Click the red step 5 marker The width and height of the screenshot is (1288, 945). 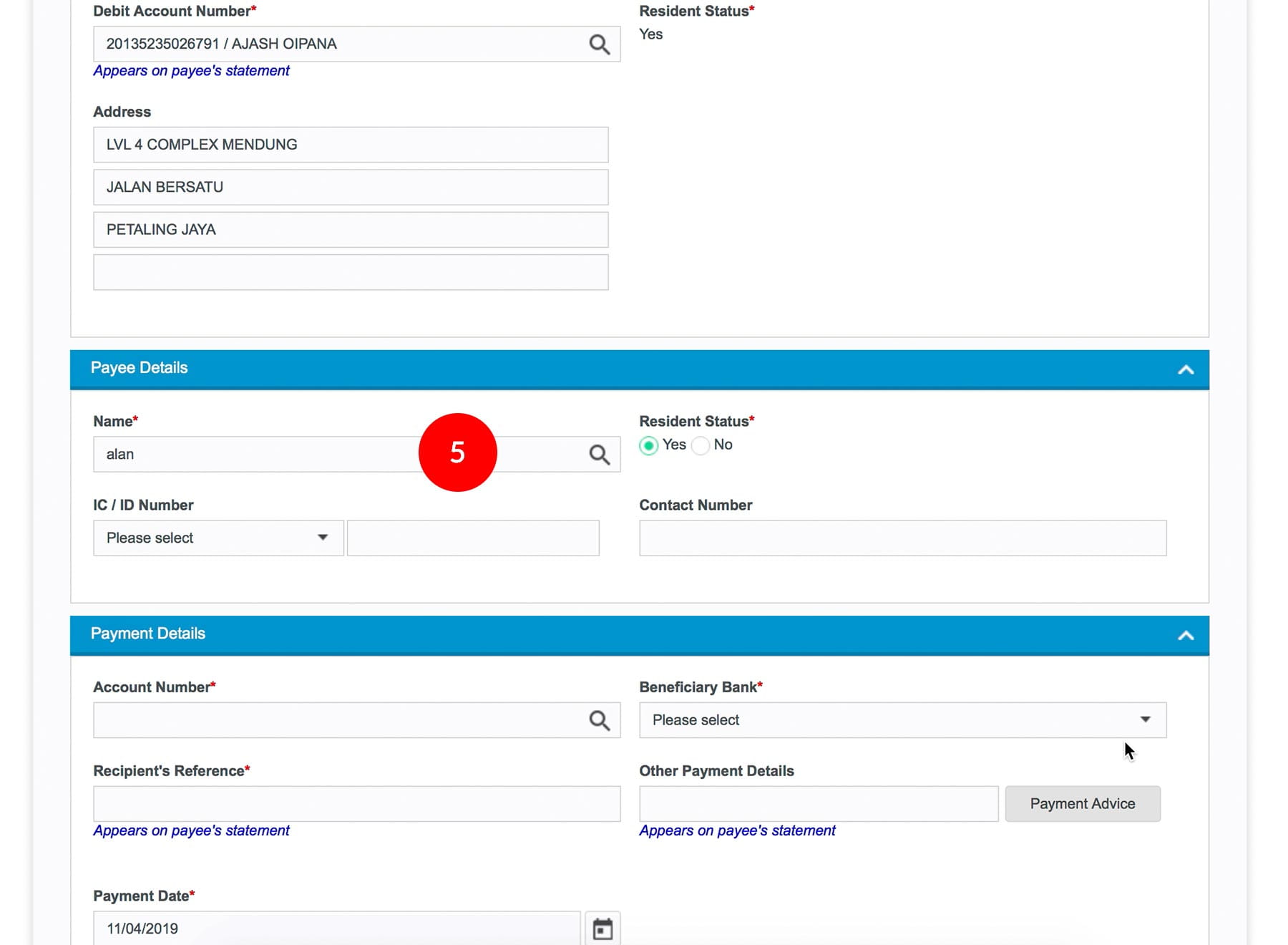[457, 452]
